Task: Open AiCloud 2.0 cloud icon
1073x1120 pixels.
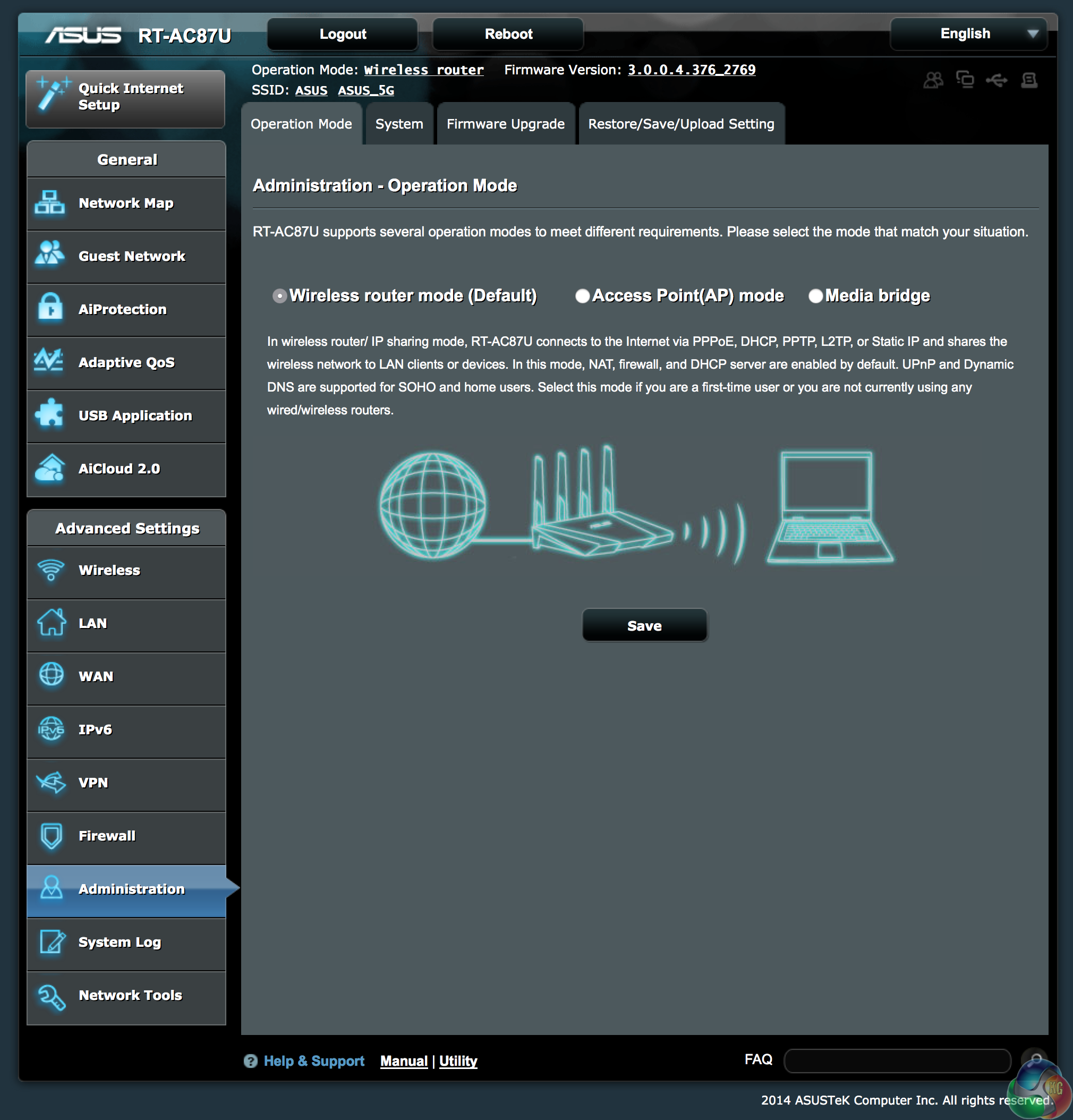Action: (x=50, y=469)
